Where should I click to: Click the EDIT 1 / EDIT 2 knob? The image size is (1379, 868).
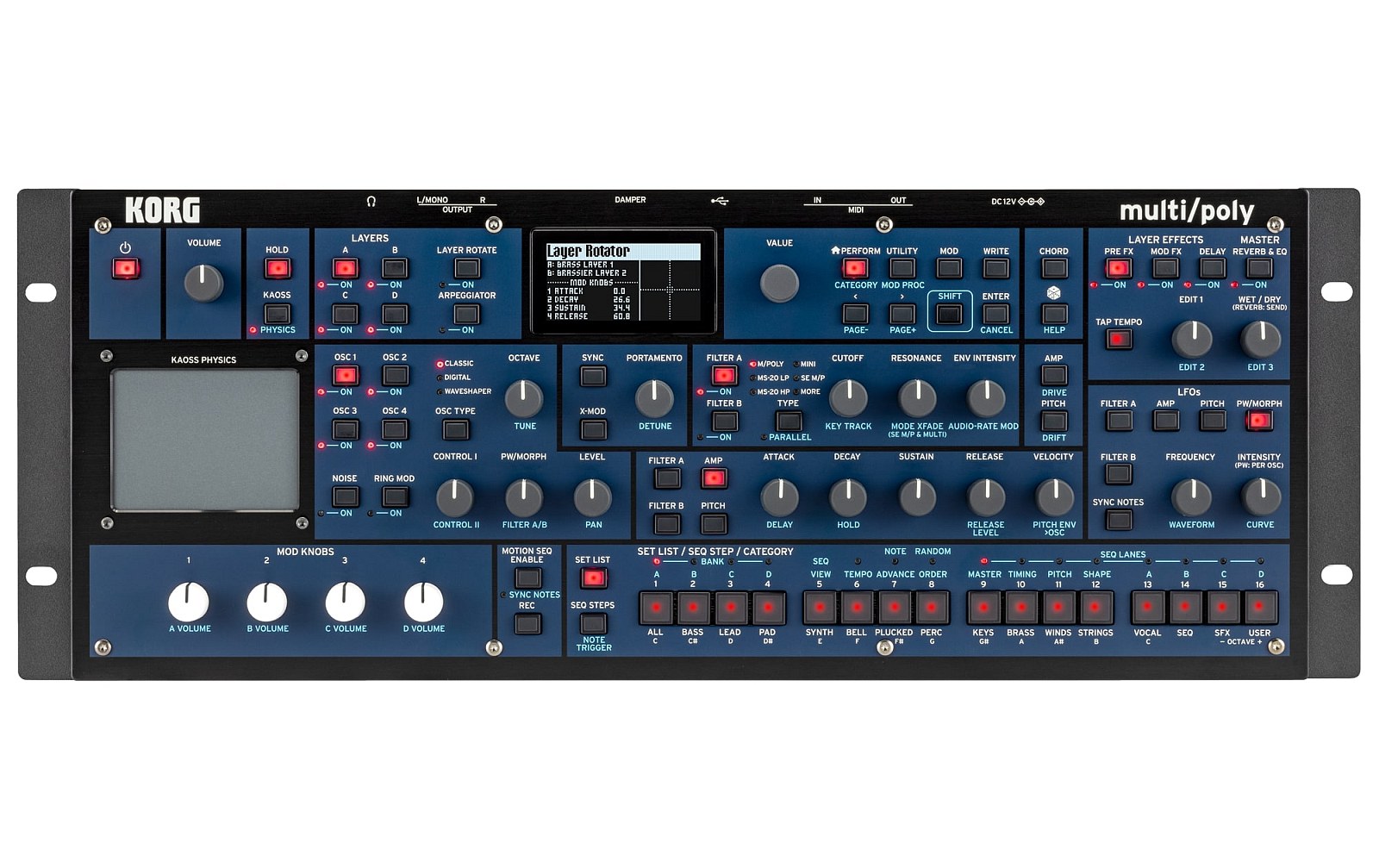[x=1192, y=340]
